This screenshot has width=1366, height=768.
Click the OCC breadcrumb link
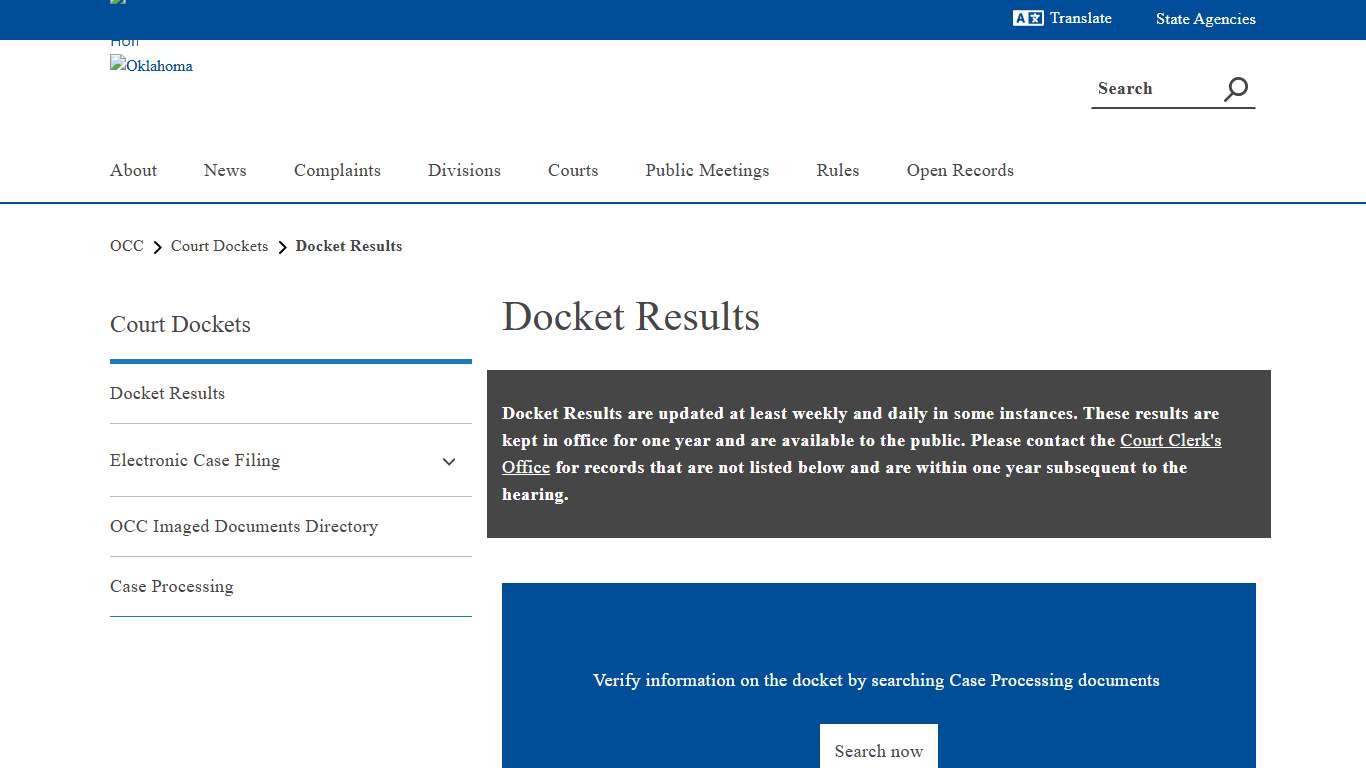click(126, 246)
